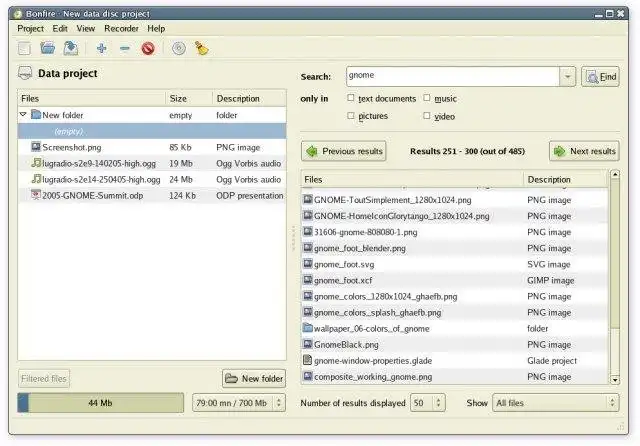Image resolution: width=640 pixels, height=446 pixels.
Task: Check the music filter checkbox
Action: [x=427, y=99]
